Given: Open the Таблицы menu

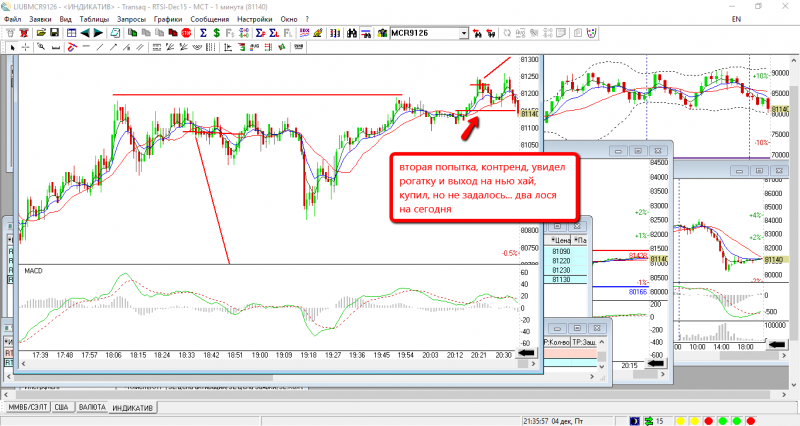Looking at the screenshot, I should pyautogui.click(x=94, y=19).
